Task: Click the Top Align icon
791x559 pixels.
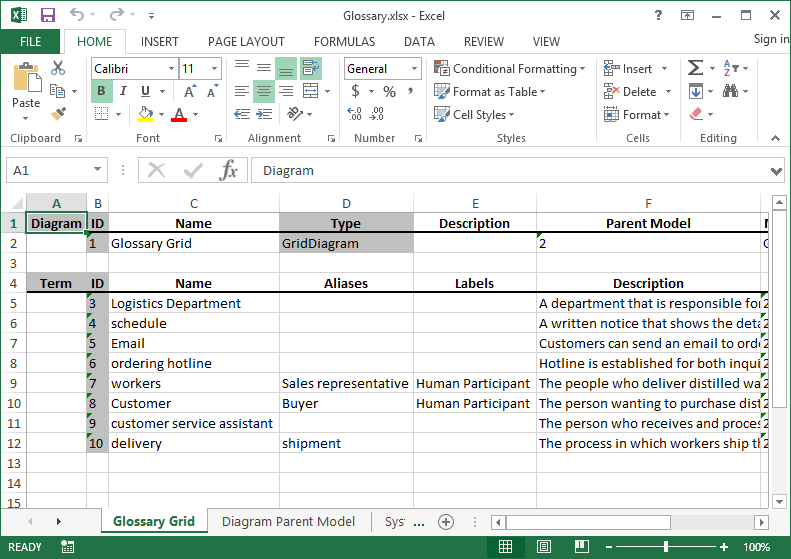Action: (242, 68)
